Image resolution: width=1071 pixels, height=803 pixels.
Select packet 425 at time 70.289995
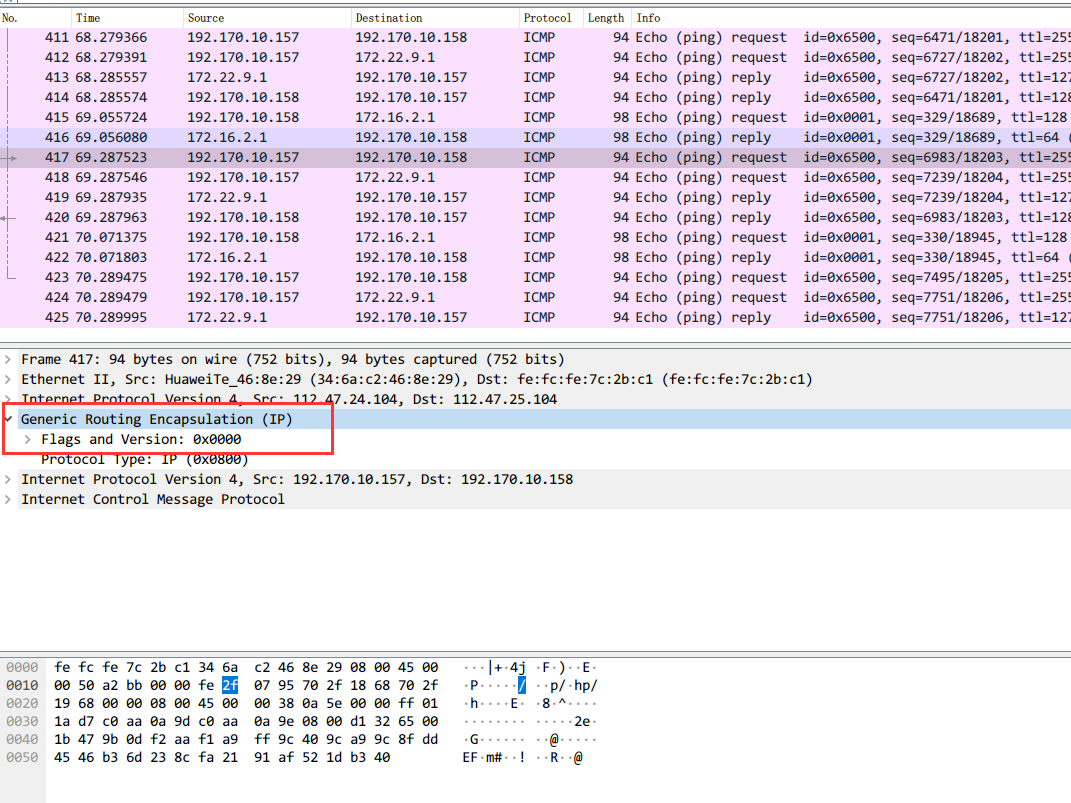coord(536,318)
